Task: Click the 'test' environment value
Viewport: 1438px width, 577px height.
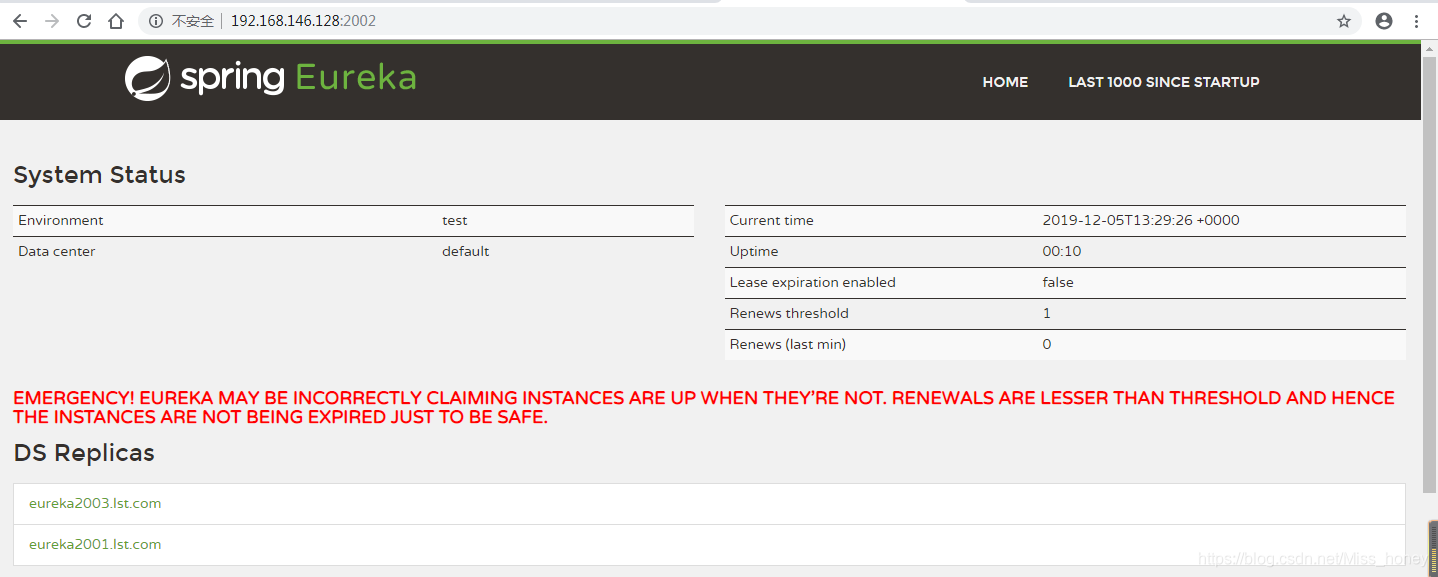Action: pyautogui.click(x=455, y=221)
